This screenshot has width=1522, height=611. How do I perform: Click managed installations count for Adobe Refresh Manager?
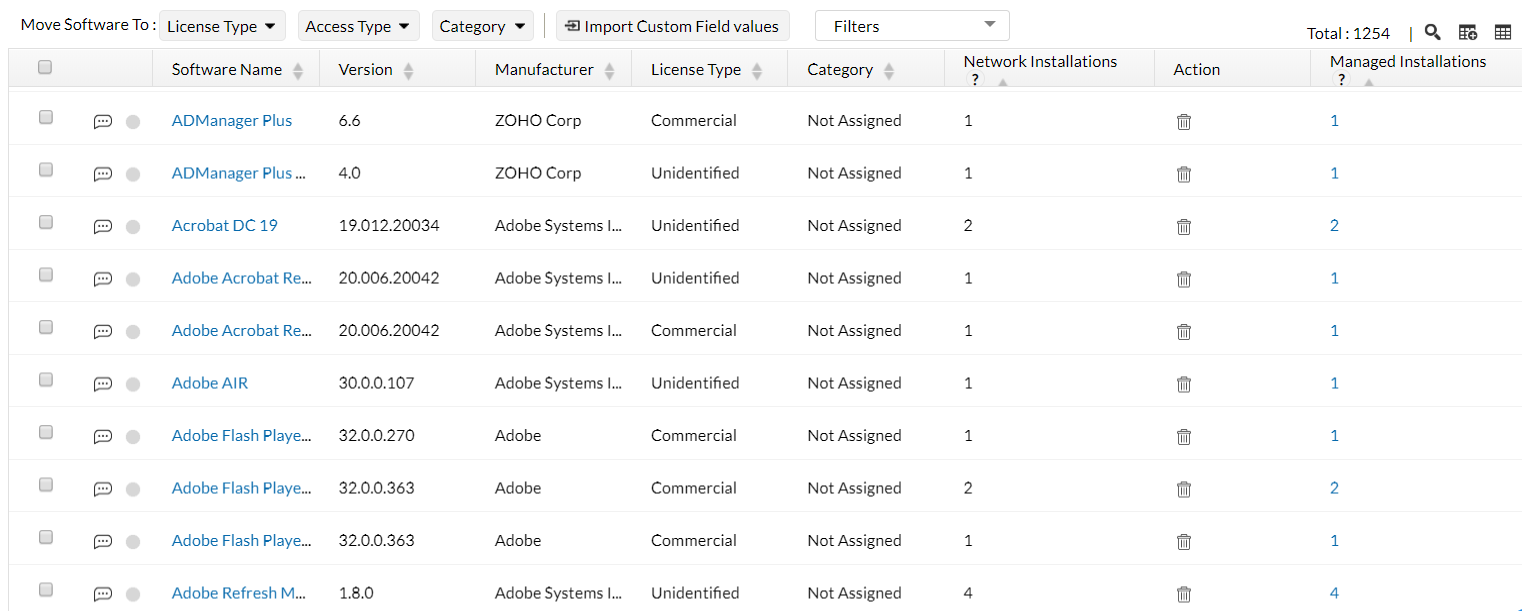[x=1334, y=593]
